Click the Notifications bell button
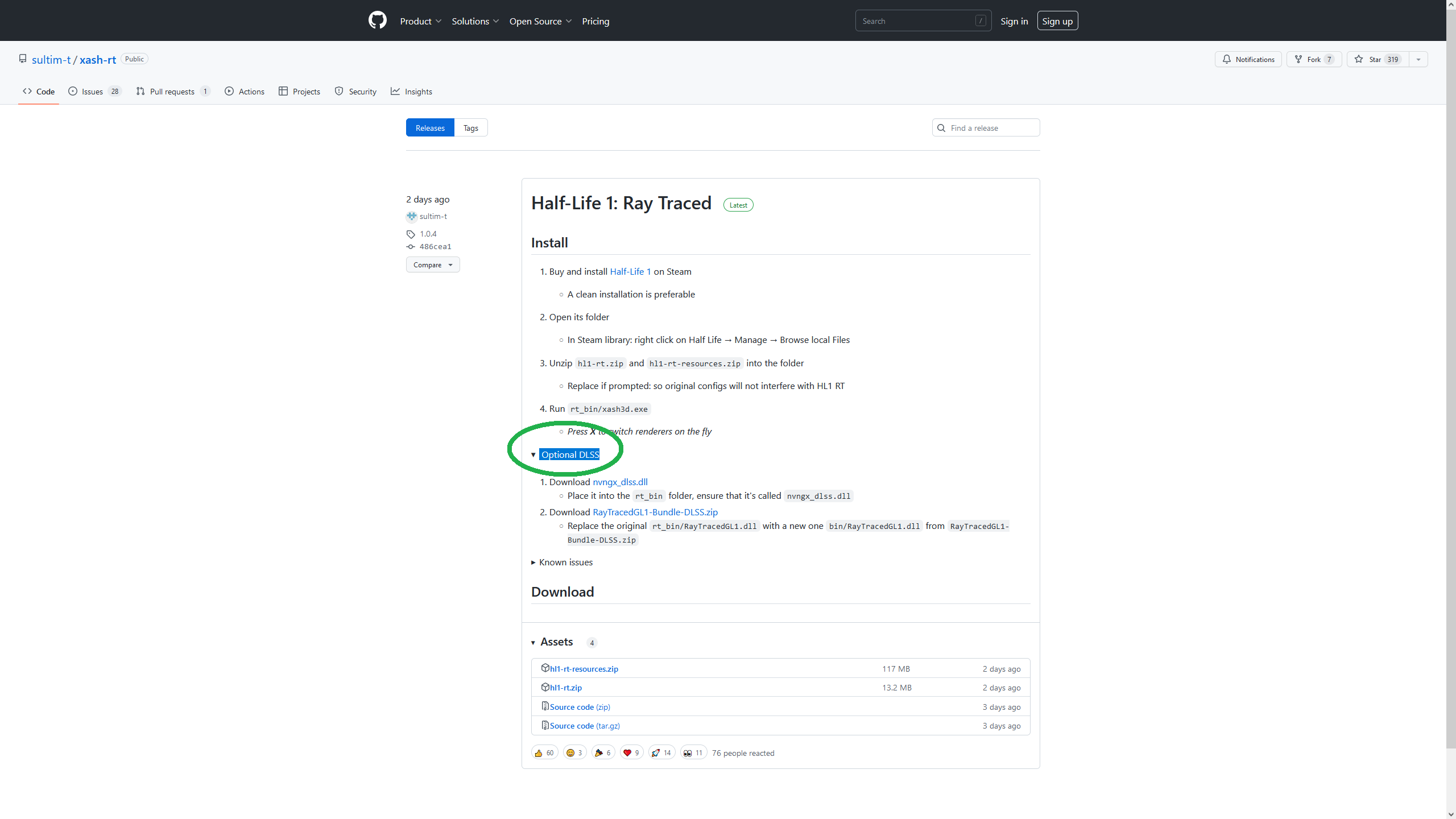The height and width of the screenshot is (819, 1456). click(1248, 59)
